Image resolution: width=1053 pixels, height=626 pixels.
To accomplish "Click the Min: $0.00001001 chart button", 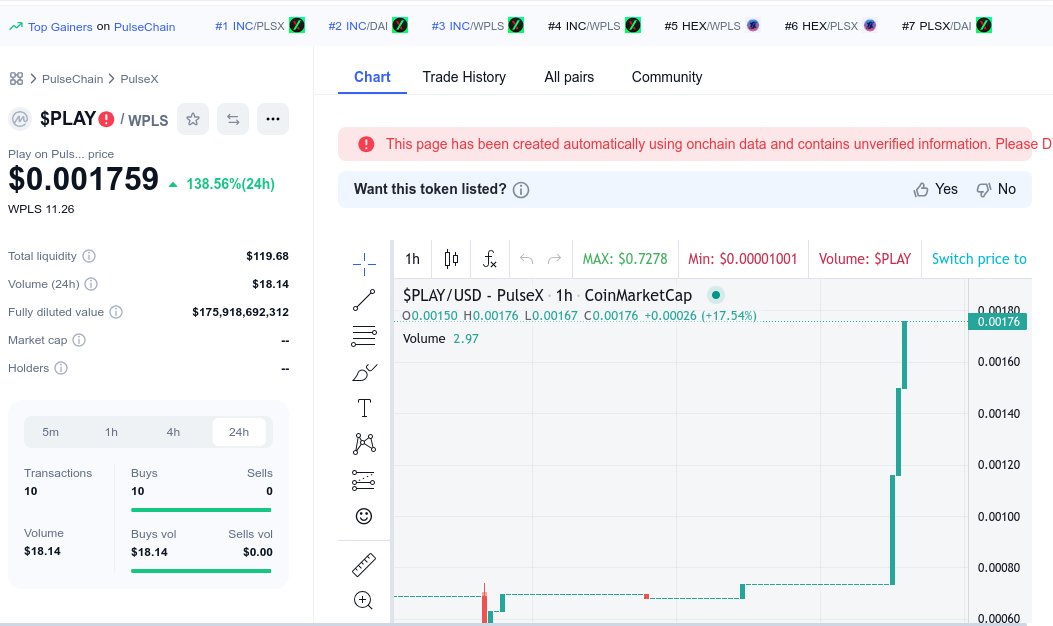I will click(743, 259).
